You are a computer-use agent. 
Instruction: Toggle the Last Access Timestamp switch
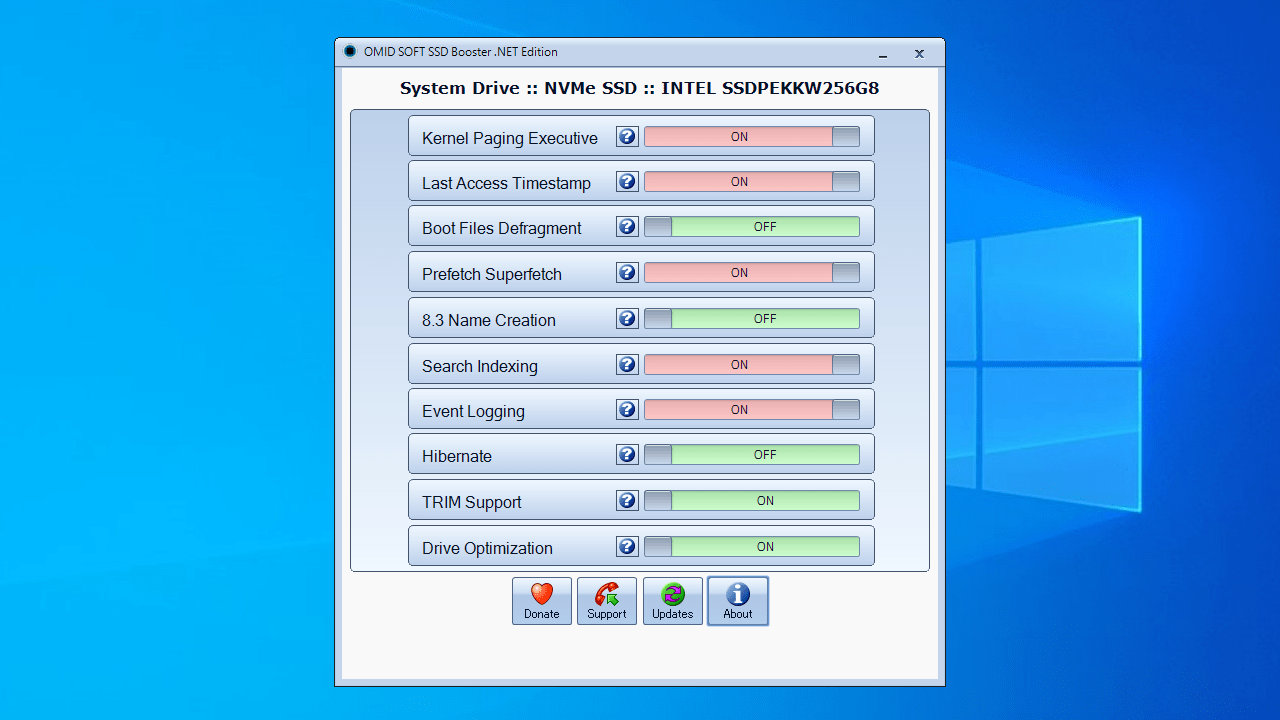click(752, 182)
